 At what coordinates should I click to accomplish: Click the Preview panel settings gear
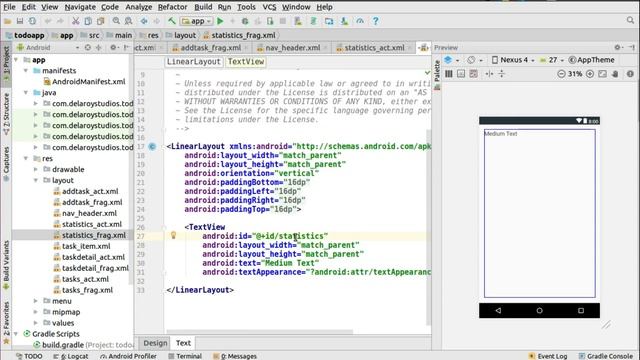(x=617, y=47)
